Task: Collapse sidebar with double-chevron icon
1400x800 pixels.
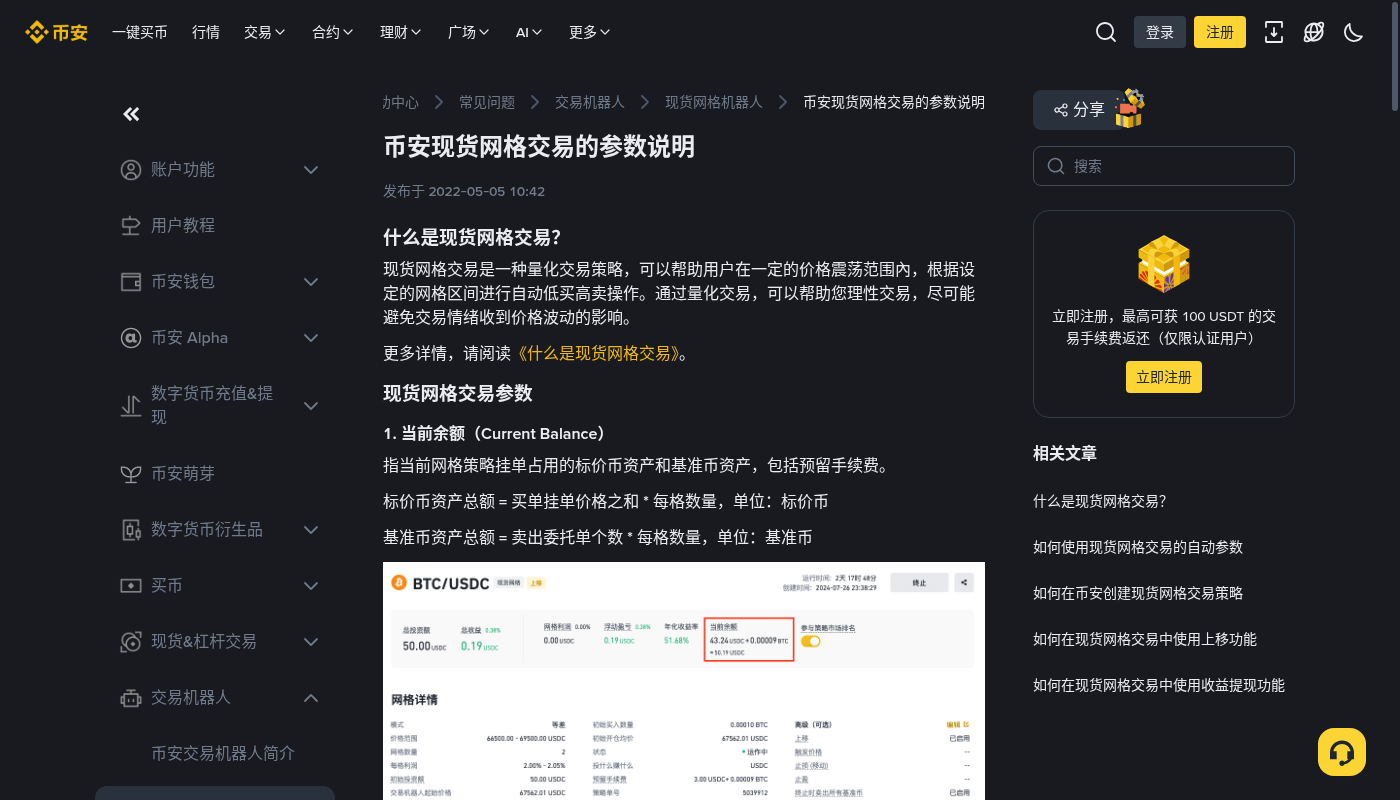Action: pyautogui.click(x=131, y=114)
